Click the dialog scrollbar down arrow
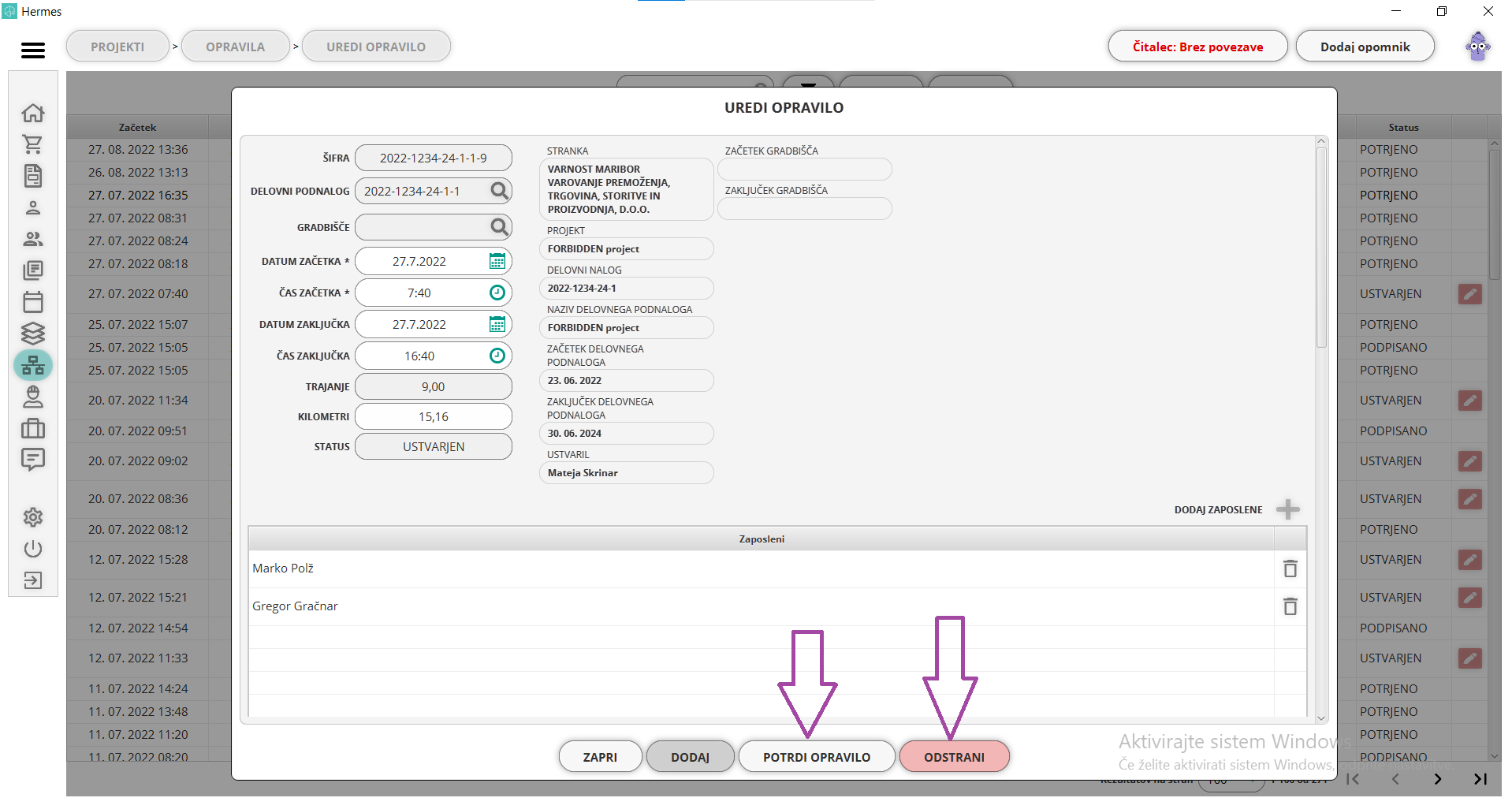The image size is (1512, 809). [x=1322, y=718]
